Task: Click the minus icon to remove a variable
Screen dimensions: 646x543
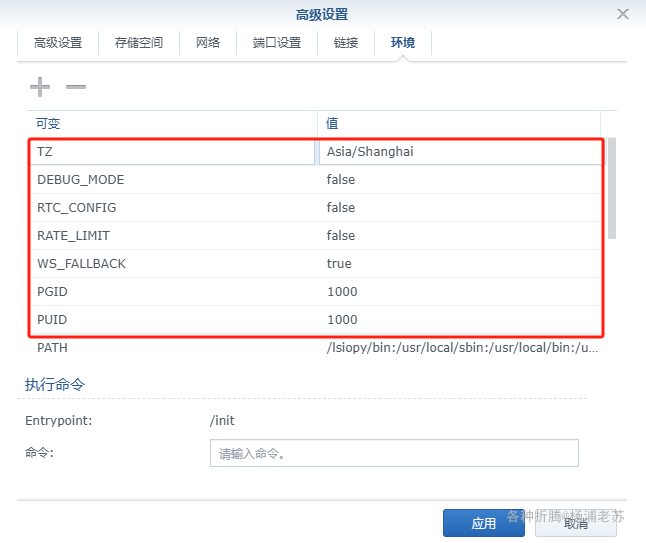Action: (76, 87)
